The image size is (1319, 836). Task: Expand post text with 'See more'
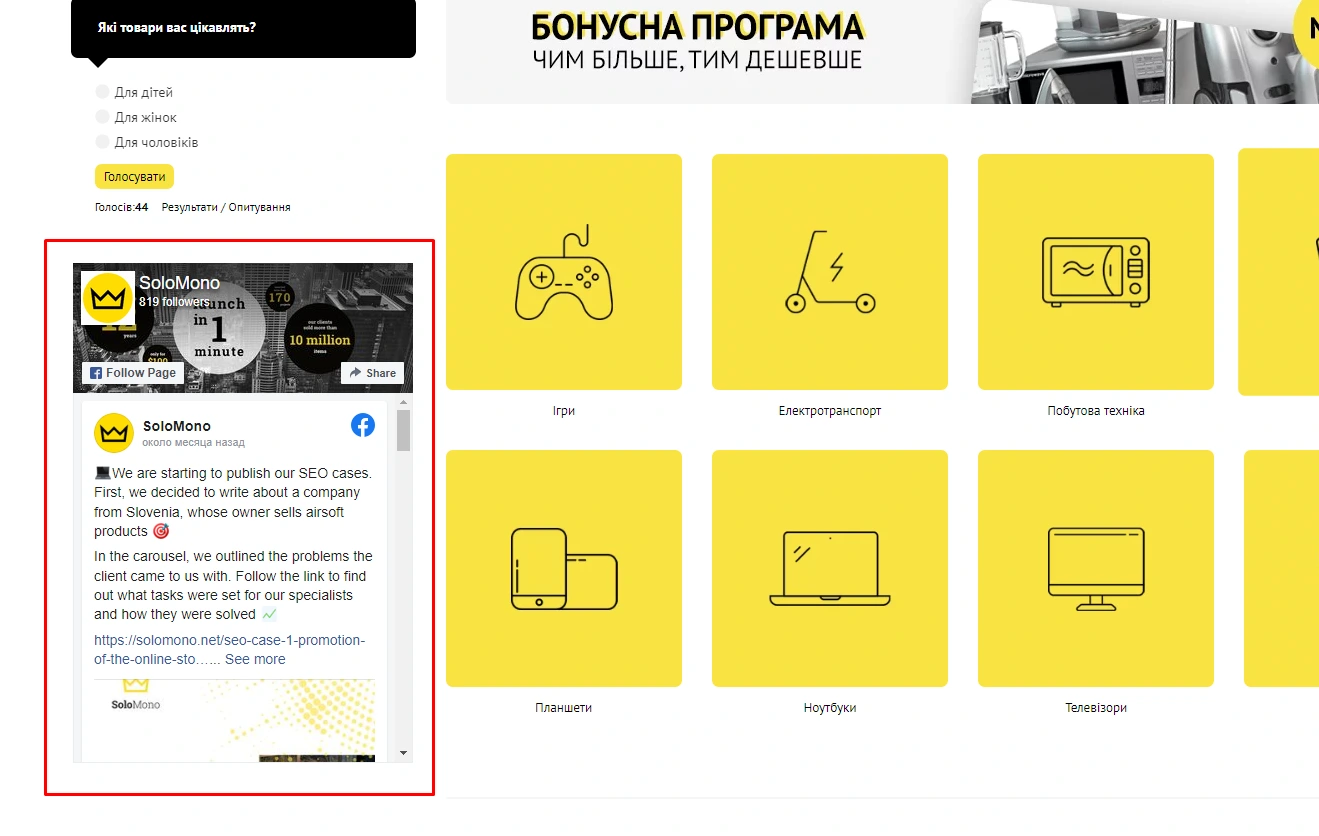(x=255, y=659)
